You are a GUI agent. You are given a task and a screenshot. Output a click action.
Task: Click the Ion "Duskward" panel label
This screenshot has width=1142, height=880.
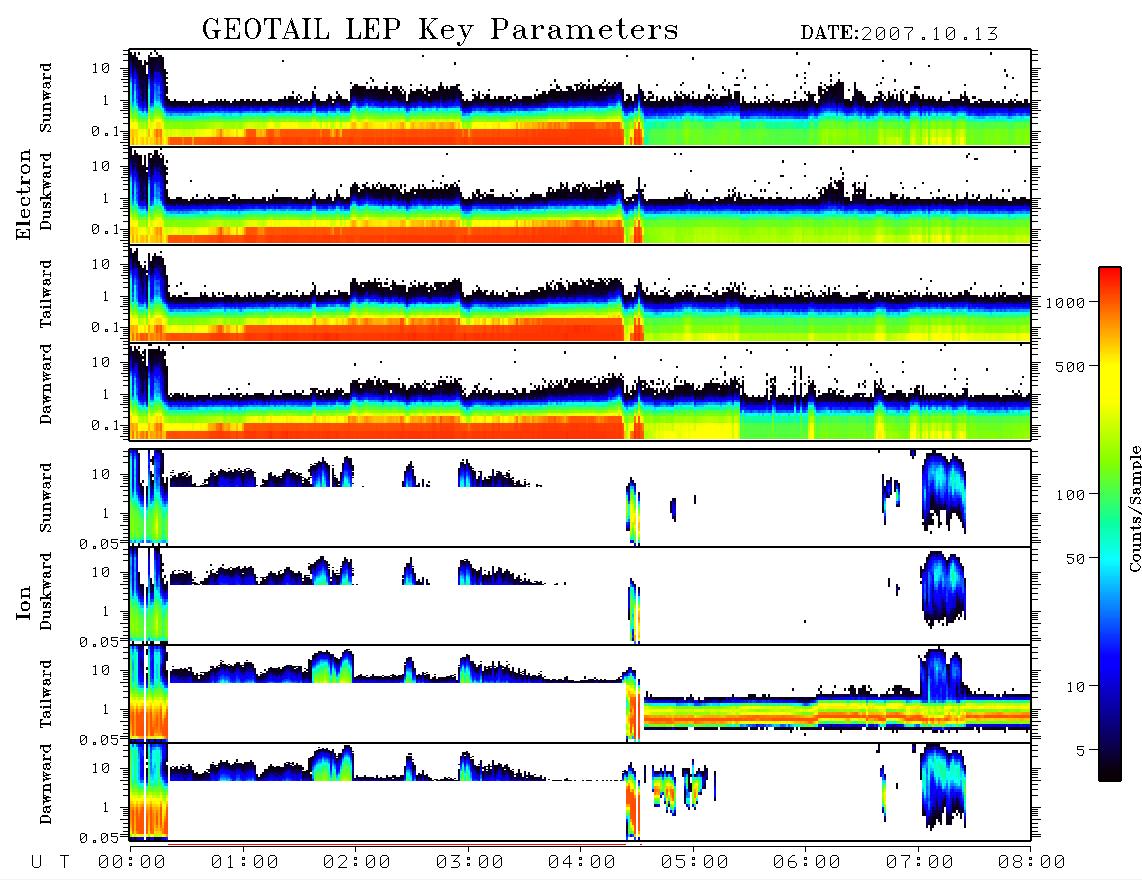point(46,591)
